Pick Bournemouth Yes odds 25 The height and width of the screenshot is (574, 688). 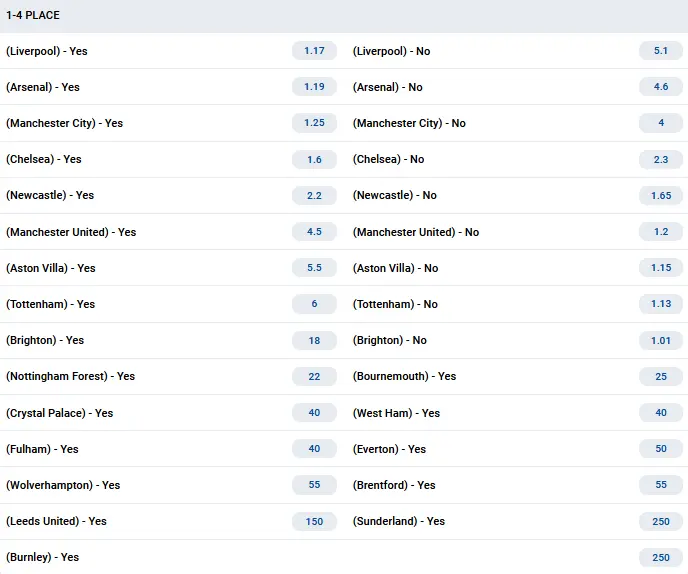[661, 376]
